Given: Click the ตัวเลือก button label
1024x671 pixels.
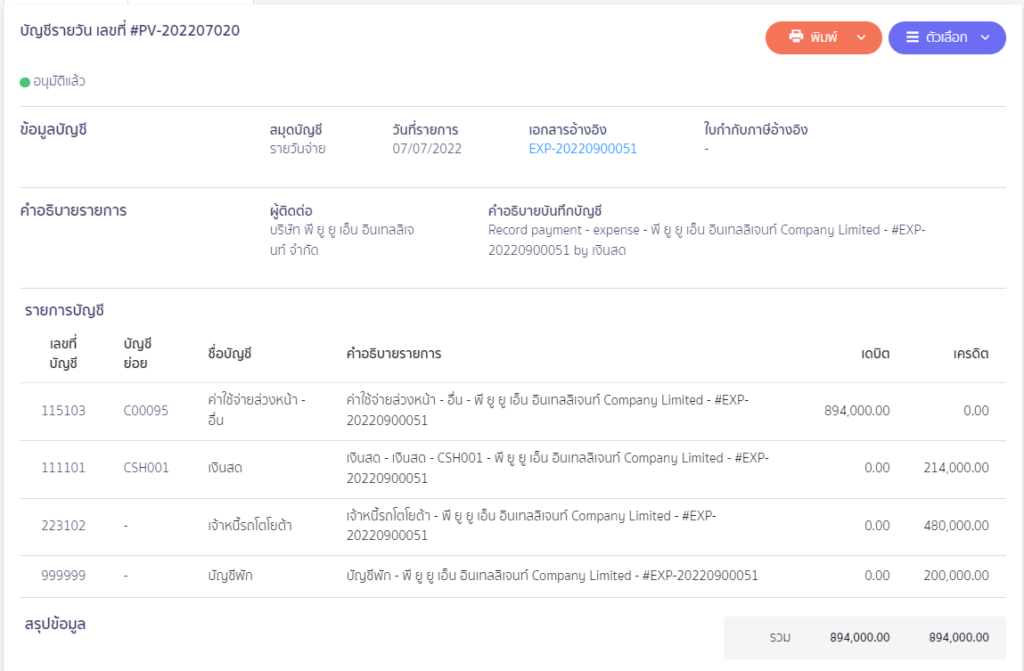Looking at the screenshot, I should click(x=946, y=37).
